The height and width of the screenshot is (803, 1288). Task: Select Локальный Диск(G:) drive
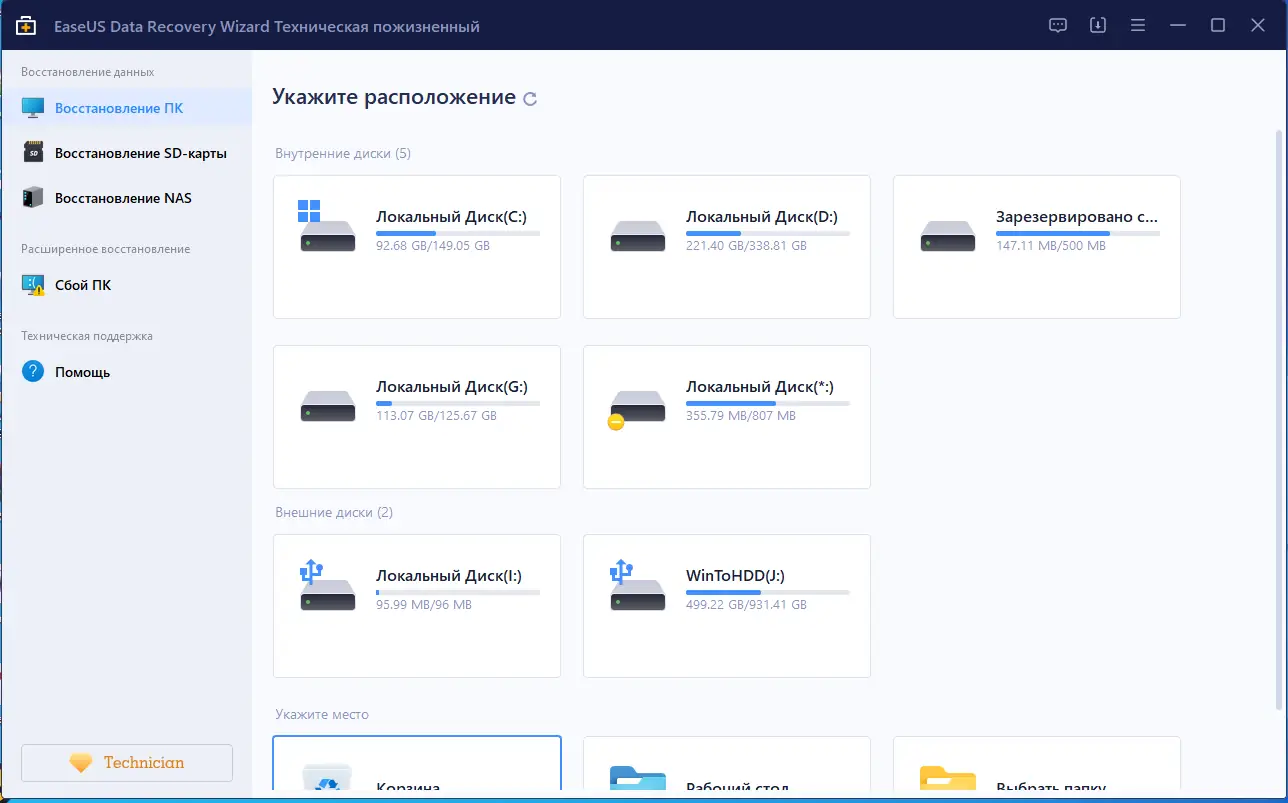coord(416,416)
